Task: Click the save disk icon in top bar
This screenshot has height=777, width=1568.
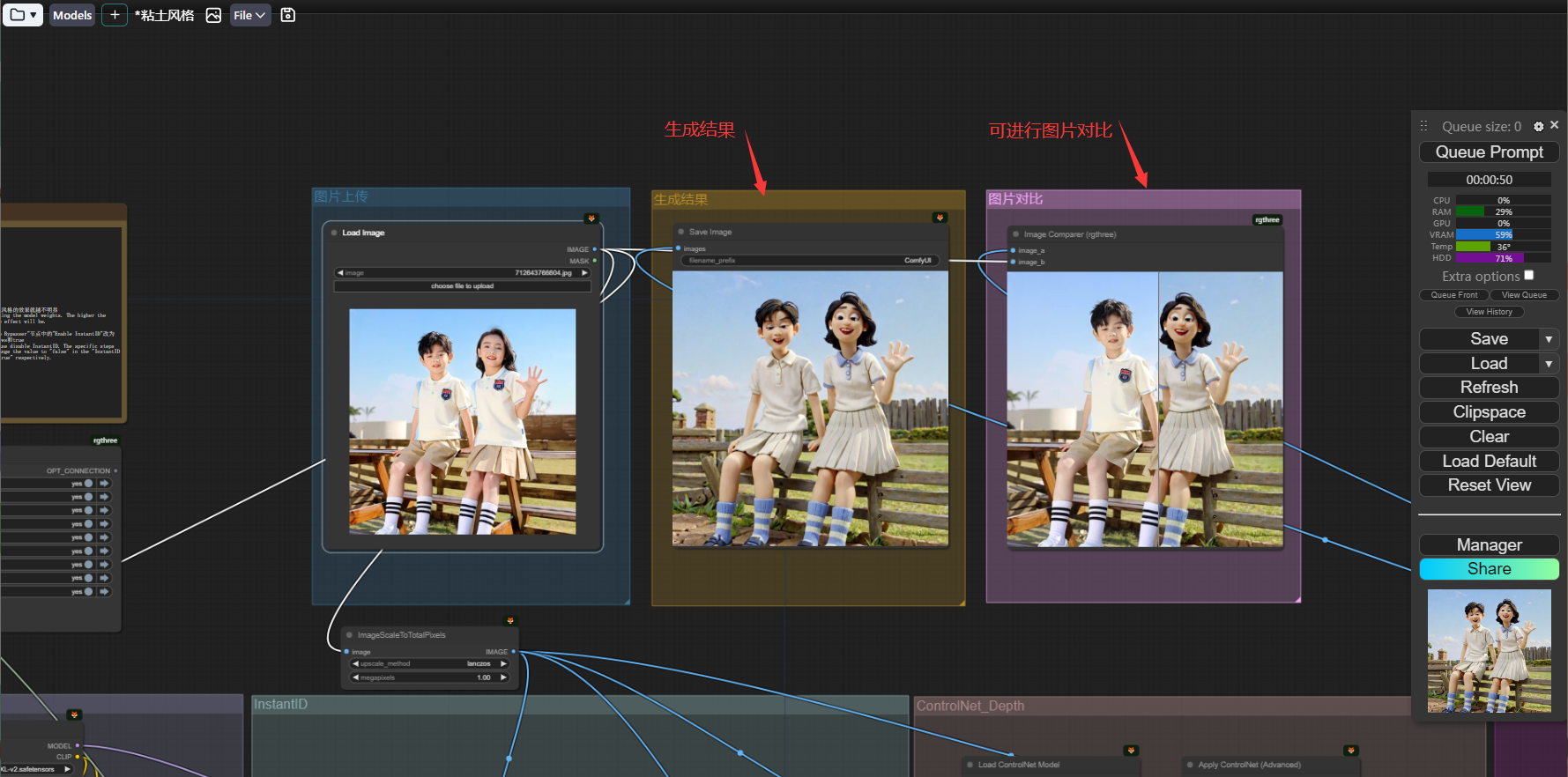Action: (x=287, y=15)
